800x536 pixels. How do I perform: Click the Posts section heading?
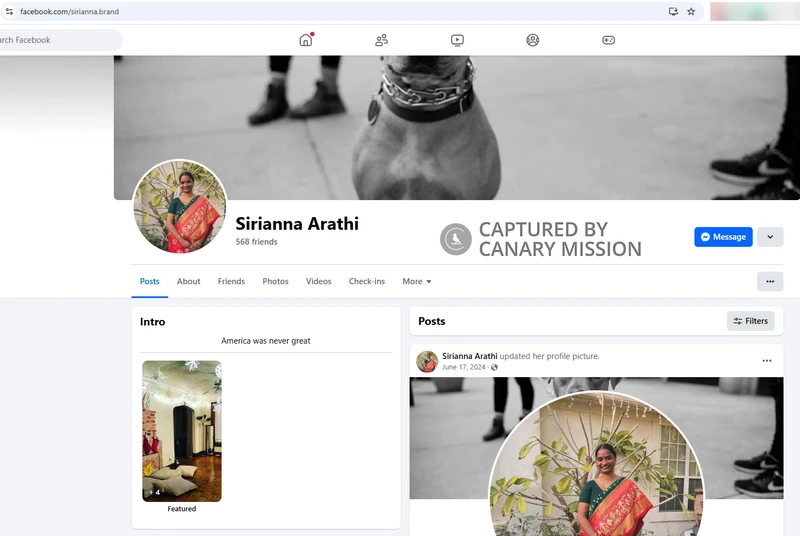click(432, 321)
